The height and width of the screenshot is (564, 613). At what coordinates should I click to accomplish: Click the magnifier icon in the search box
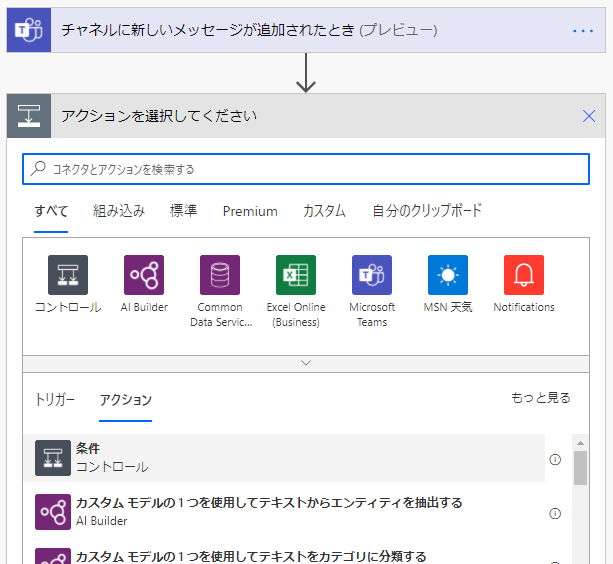pos(38,168)
